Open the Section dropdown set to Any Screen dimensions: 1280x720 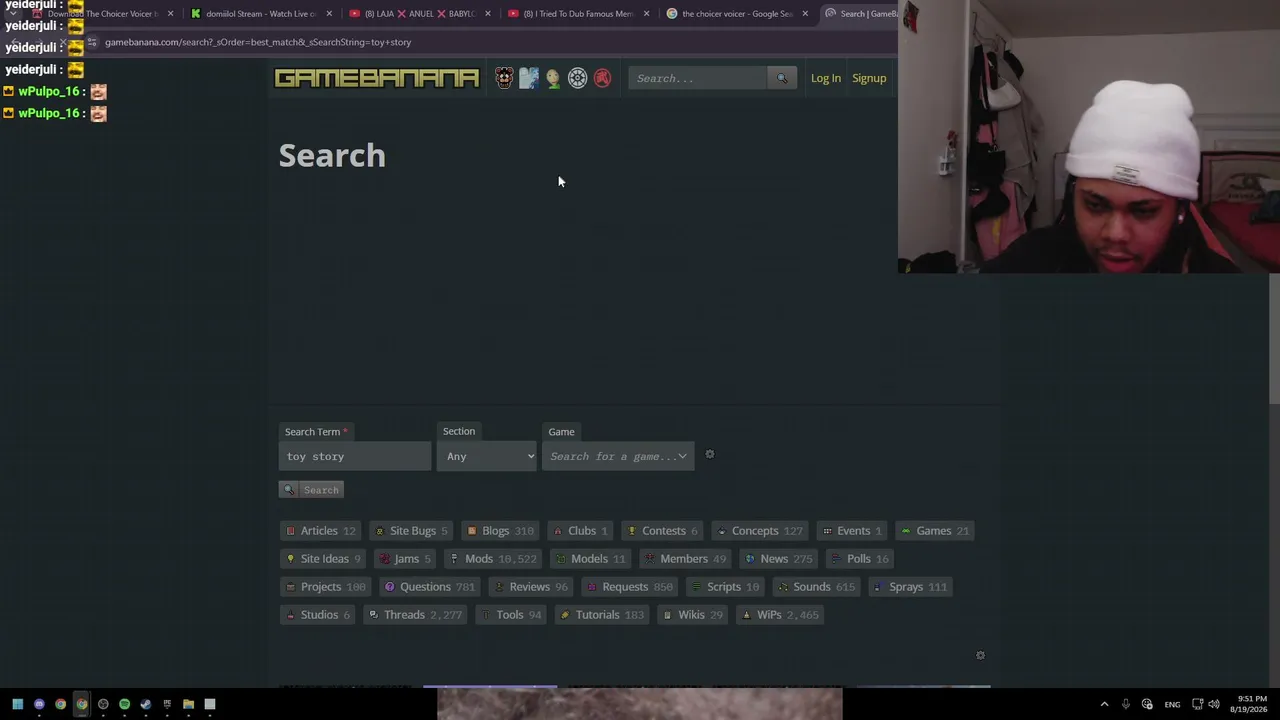click(487, 456)
